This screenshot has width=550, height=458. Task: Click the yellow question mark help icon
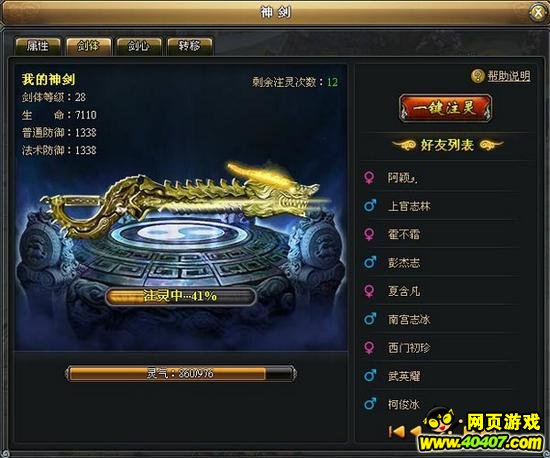pyautogui.click(x=477, y=76)
